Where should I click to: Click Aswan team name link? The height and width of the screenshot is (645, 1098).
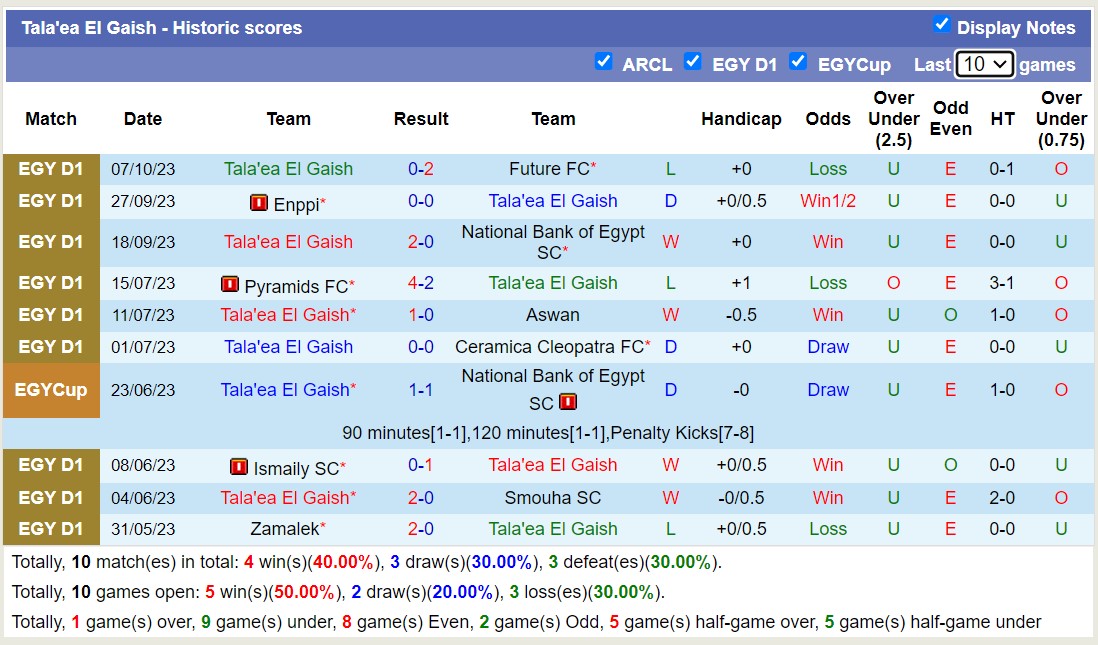click(x=553, y=315)
